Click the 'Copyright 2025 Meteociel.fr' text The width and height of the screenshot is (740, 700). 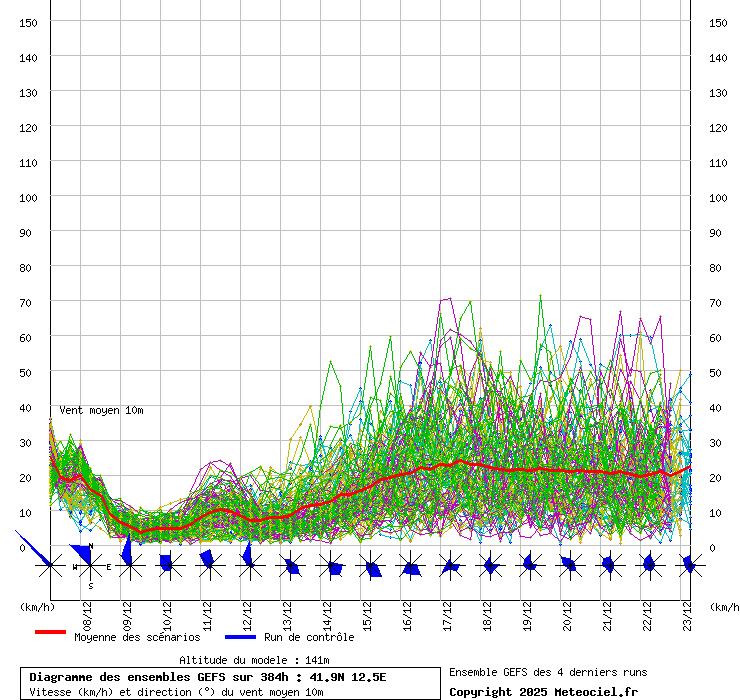click(543, 692)
